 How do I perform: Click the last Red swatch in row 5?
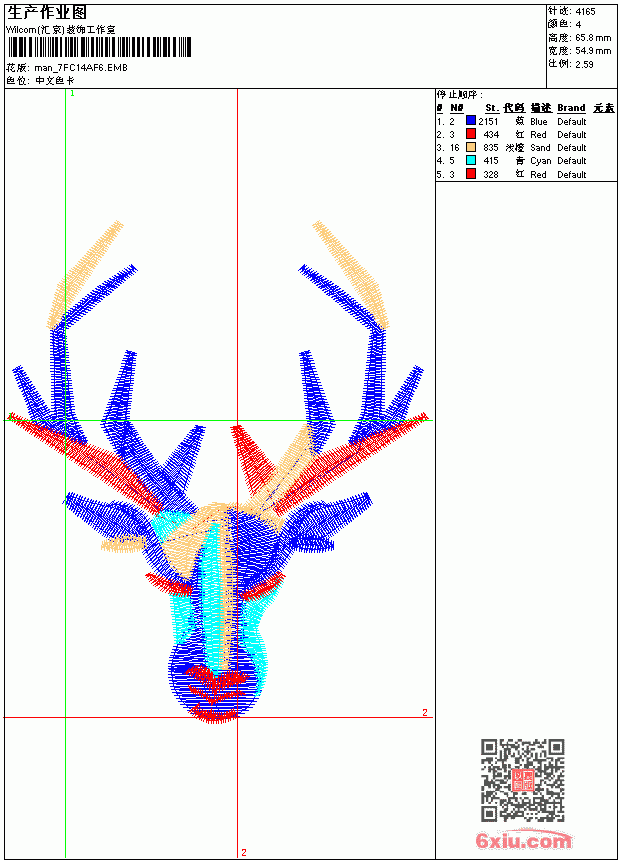coord(471,174)
